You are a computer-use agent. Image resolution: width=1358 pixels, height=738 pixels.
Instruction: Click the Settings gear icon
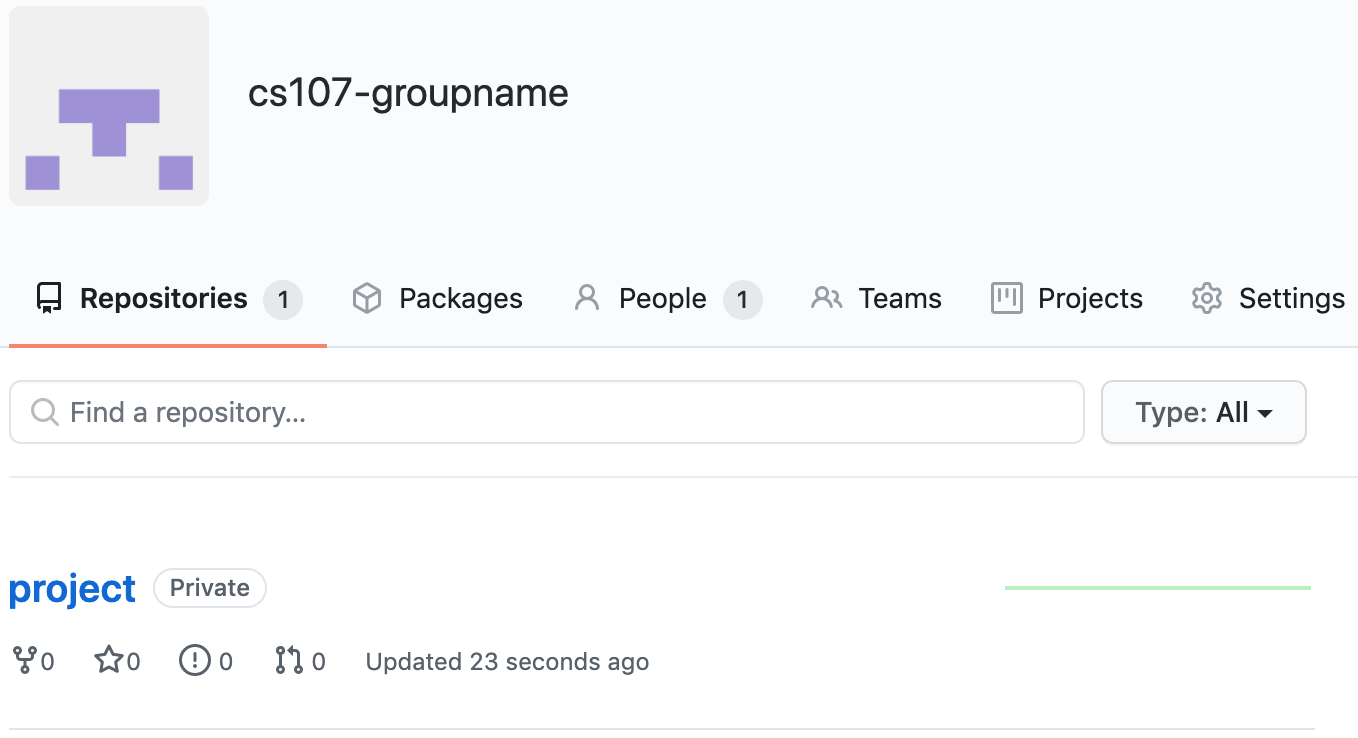pyautogui.click(x=1207, y=299)
